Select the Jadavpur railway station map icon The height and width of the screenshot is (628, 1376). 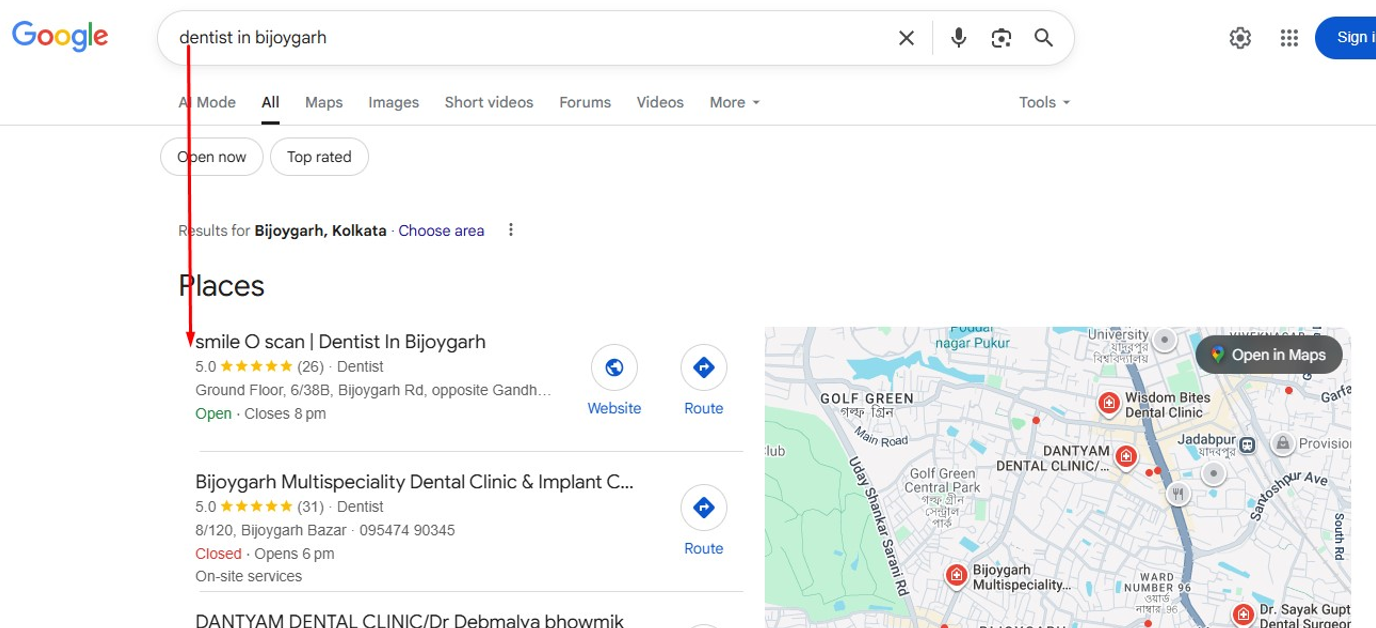[1247, 444]
